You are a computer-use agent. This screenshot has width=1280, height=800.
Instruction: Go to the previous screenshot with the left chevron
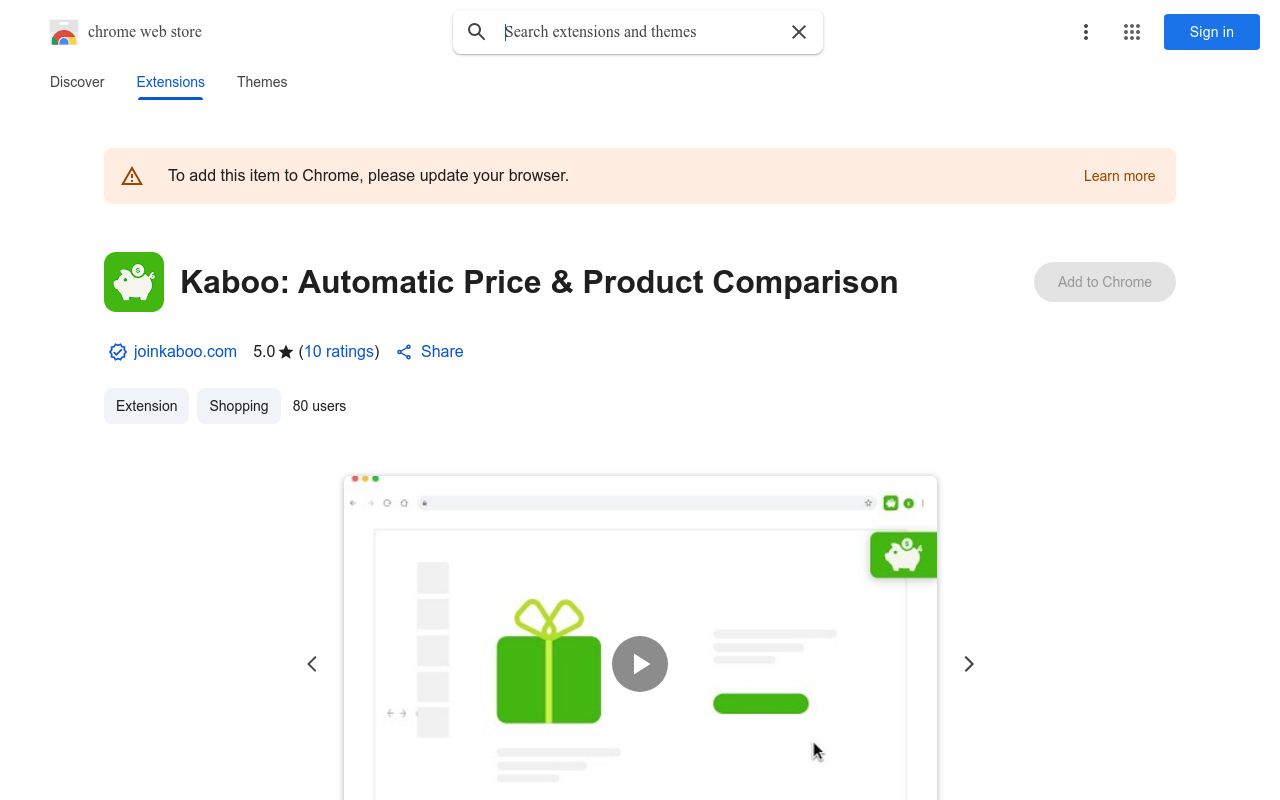point(312,663)
